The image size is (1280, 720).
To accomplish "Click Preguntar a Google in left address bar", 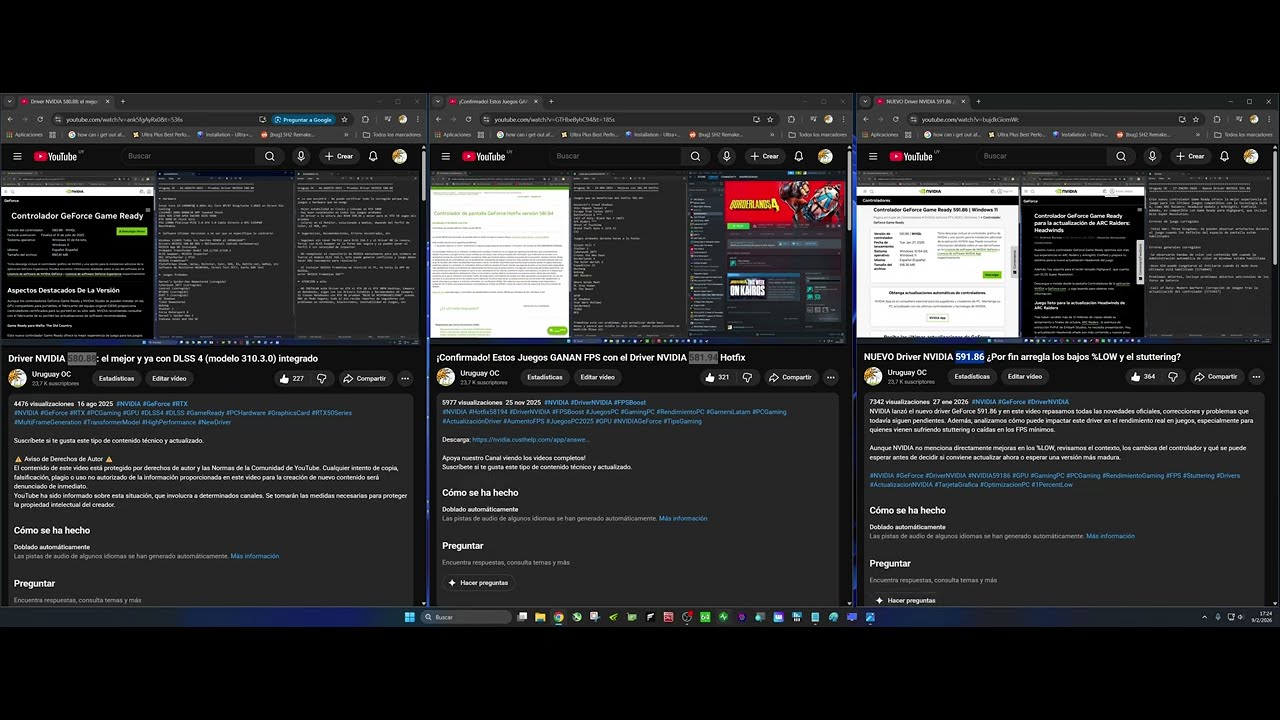I will (303, 119).
